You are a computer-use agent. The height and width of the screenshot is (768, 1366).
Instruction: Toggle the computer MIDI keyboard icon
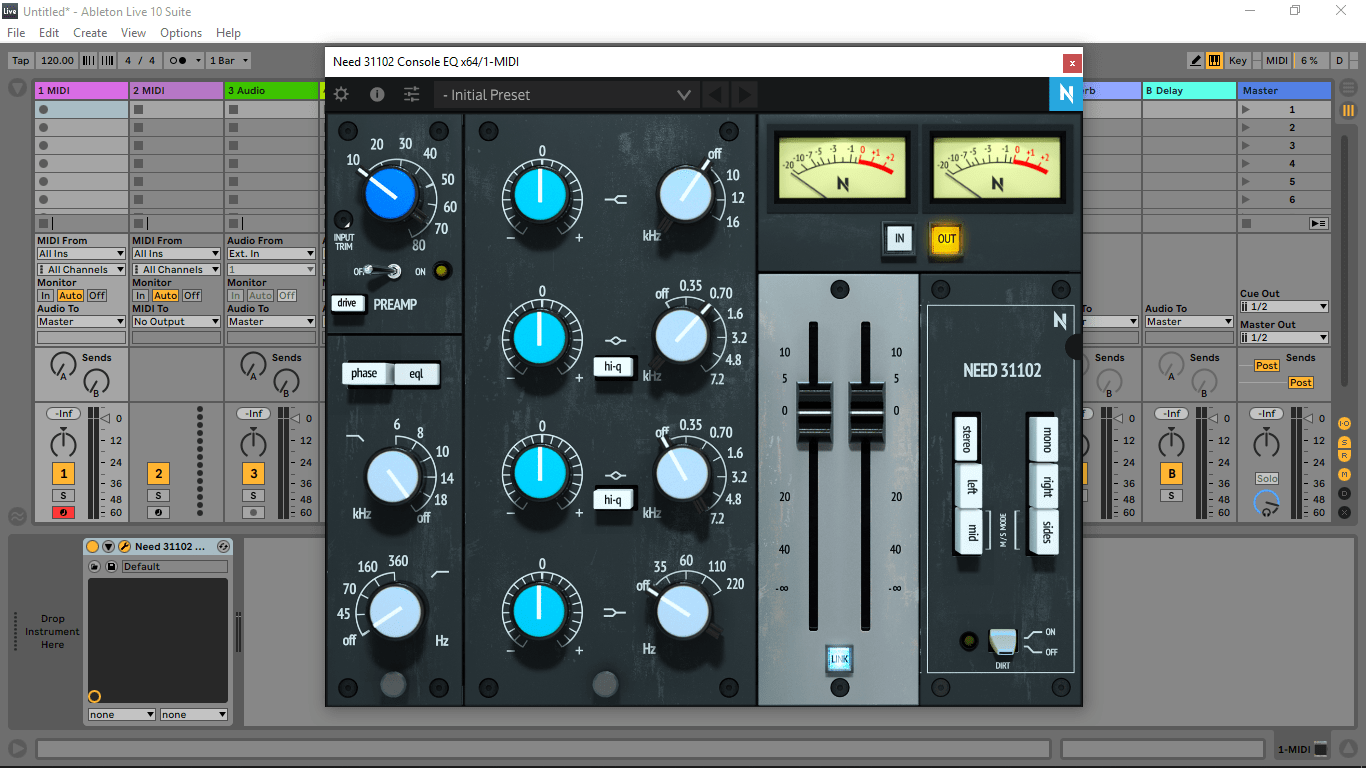click(x=1214, y=60)
